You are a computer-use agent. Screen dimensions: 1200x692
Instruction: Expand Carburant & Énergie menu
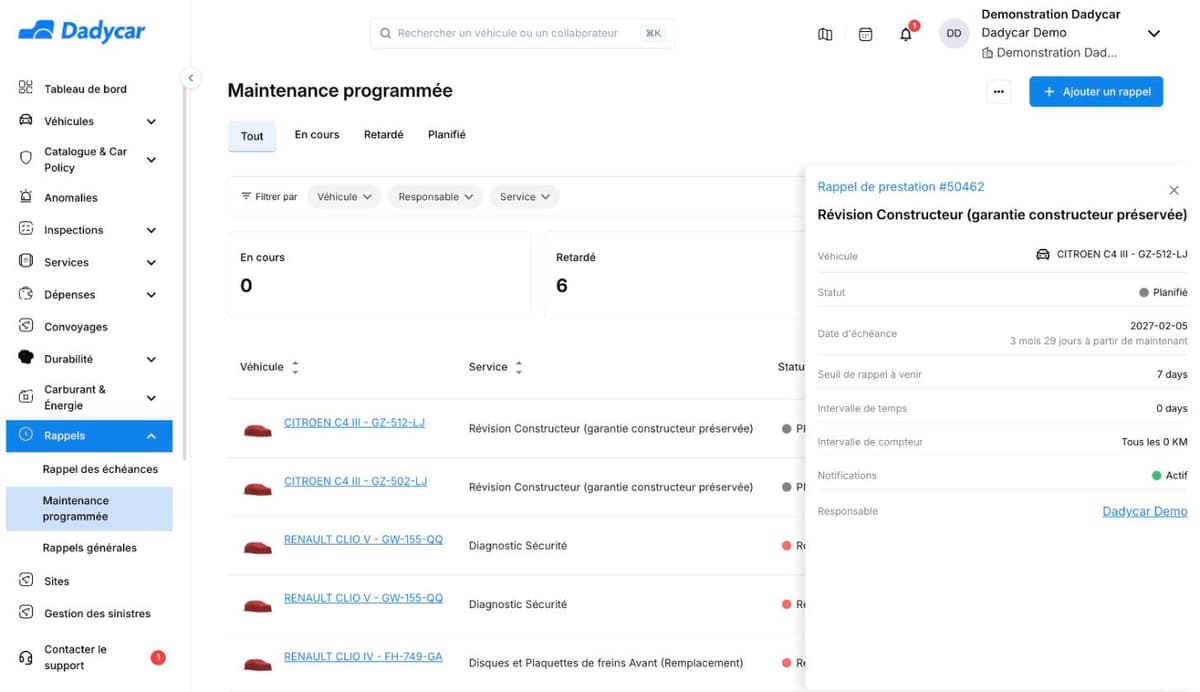pyautogui.click(x=151, y=398)
